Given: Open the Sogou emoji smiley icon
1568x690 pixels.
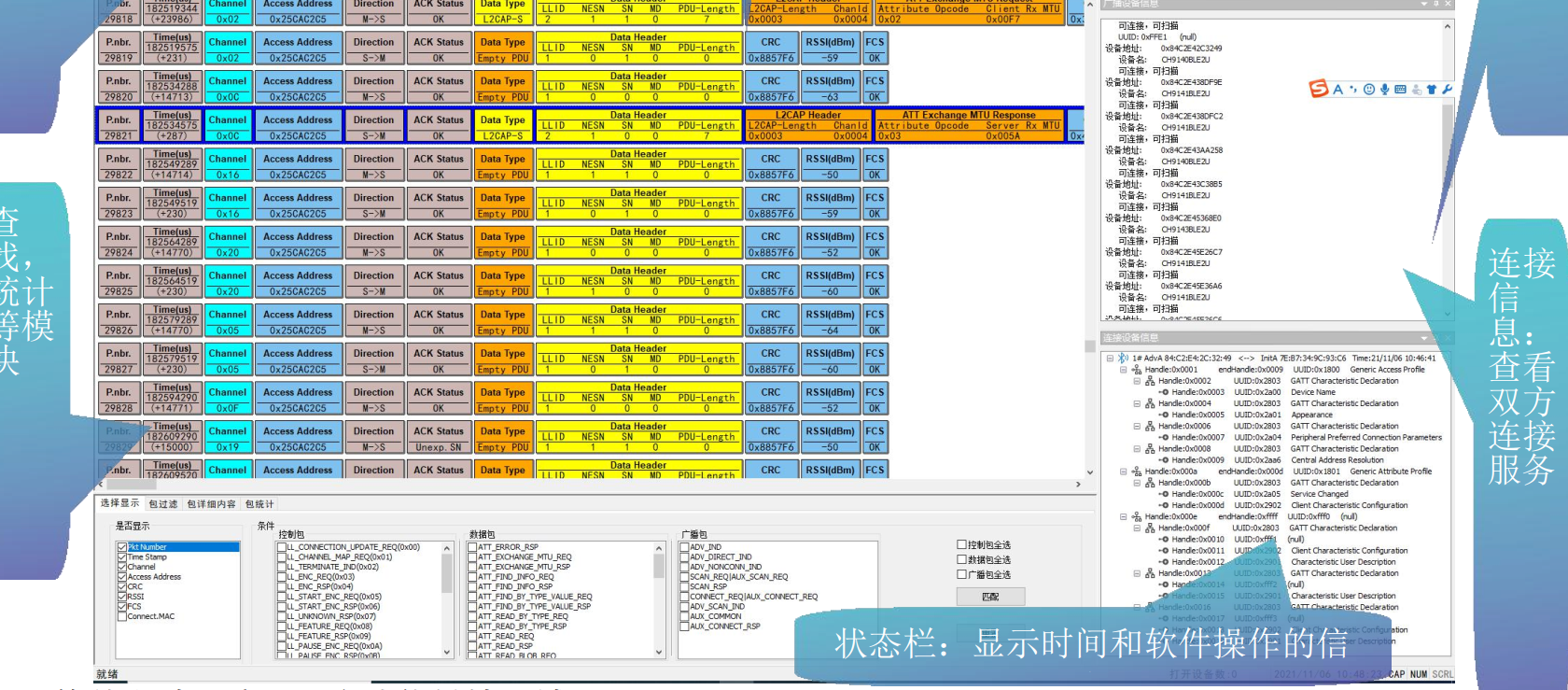Looking at the screenshot, I should pos(1369,90).
